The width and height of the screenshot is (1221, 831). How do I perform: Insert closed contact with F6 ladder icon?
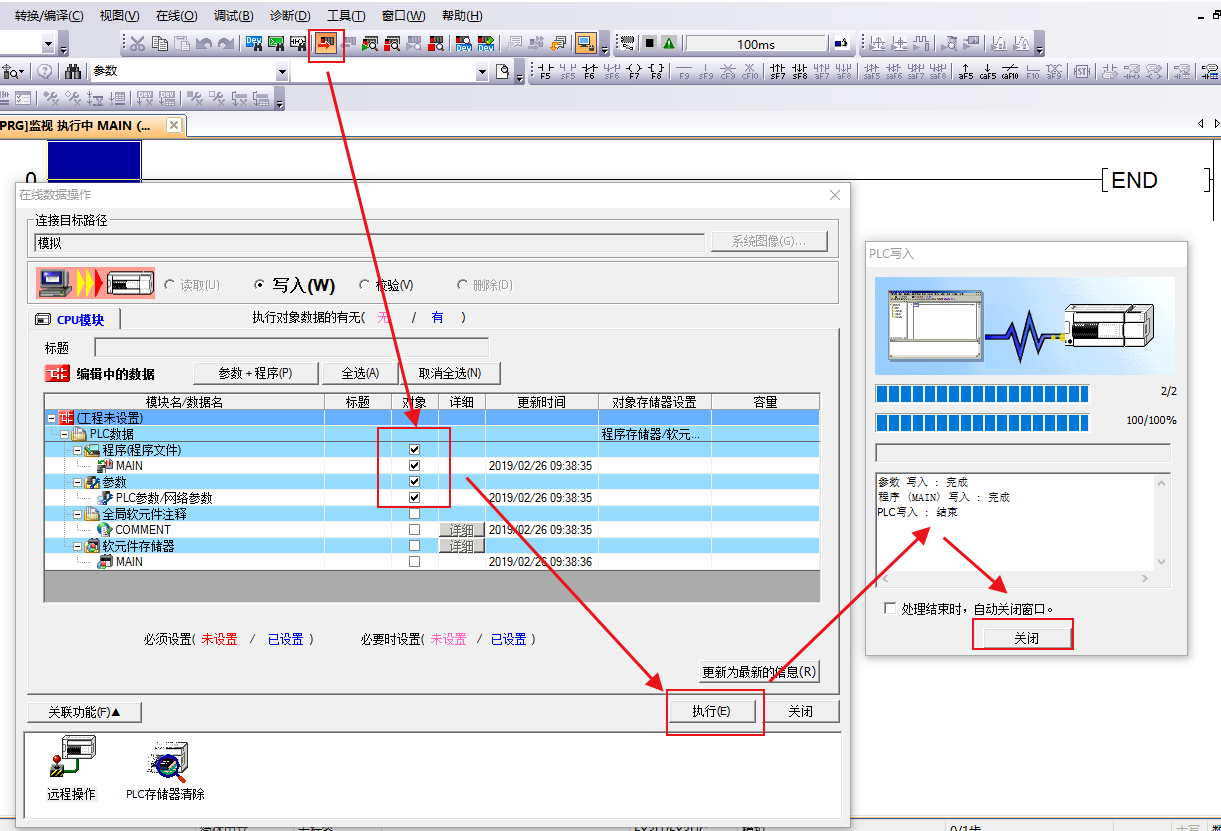tap(589, 72)
